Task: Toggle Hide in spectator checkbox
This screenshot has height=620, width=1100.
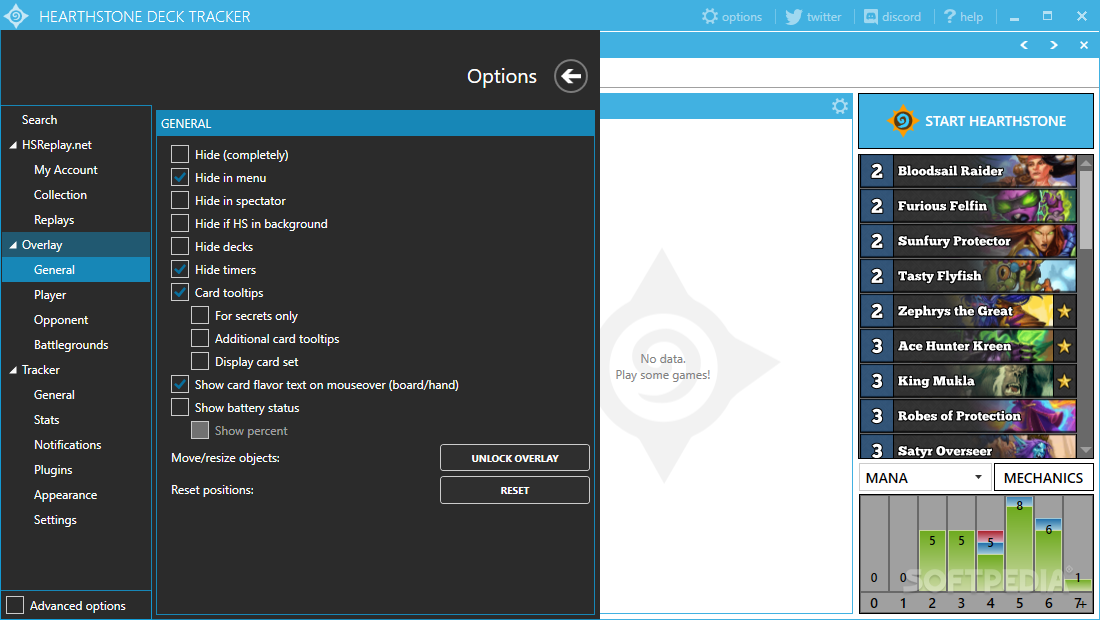Action: pyautogui.click(x=180, y=201)
